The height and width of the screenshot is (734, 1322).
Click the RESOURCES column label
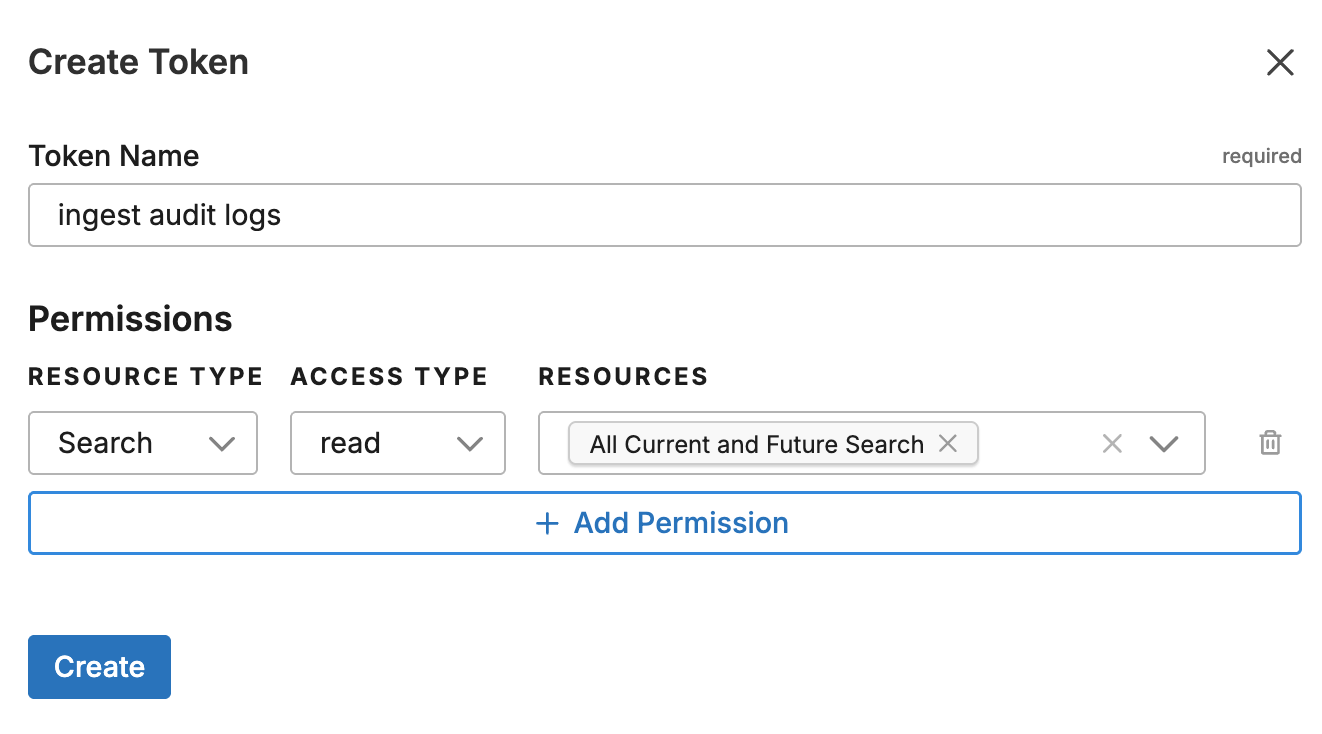point(623,377)
